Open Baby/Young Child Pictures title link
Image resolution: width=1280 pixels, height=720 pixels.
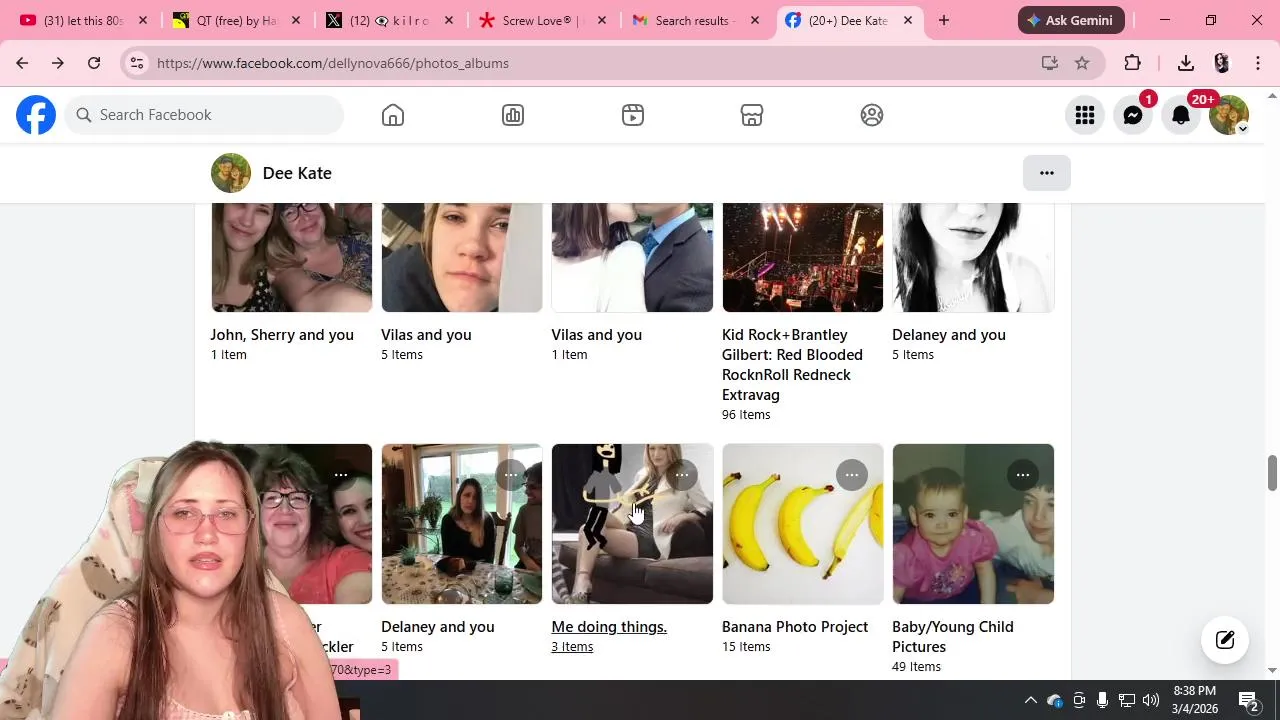point(953,637)
